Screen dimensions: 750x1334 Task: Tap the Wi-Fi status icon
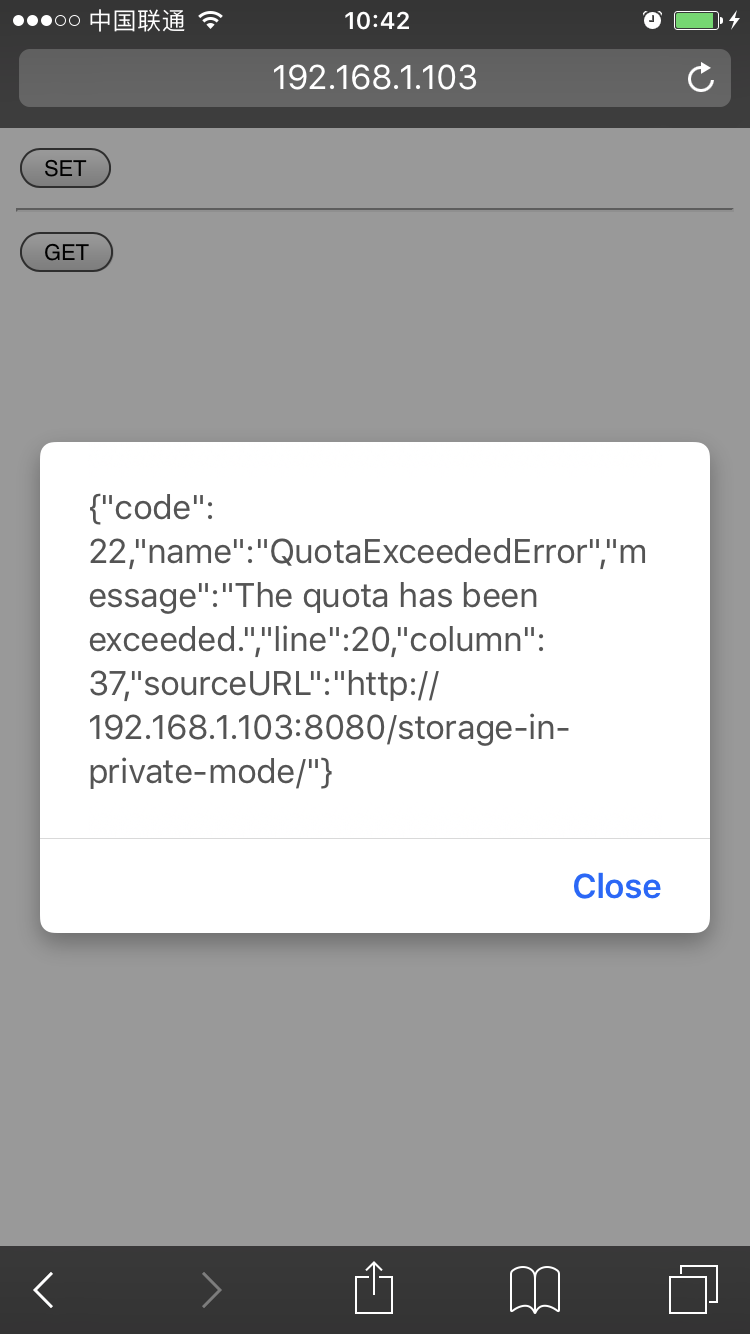[x=210, y=20]
